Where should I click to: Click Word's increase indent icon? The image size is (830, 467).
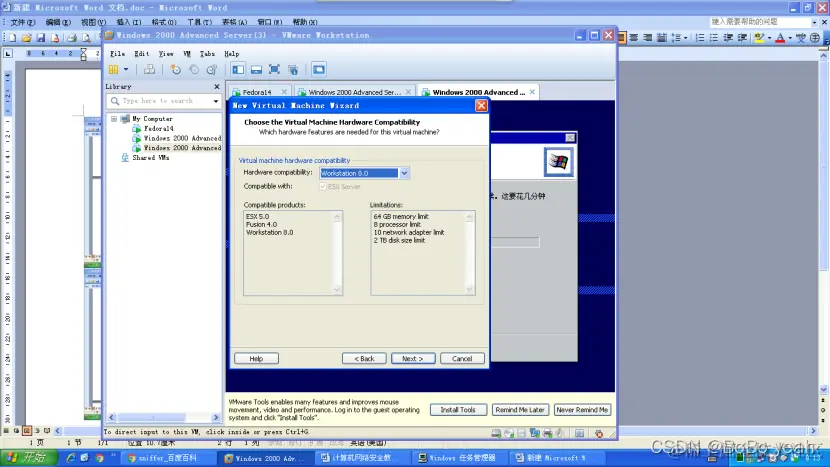(x=742, y=38)
